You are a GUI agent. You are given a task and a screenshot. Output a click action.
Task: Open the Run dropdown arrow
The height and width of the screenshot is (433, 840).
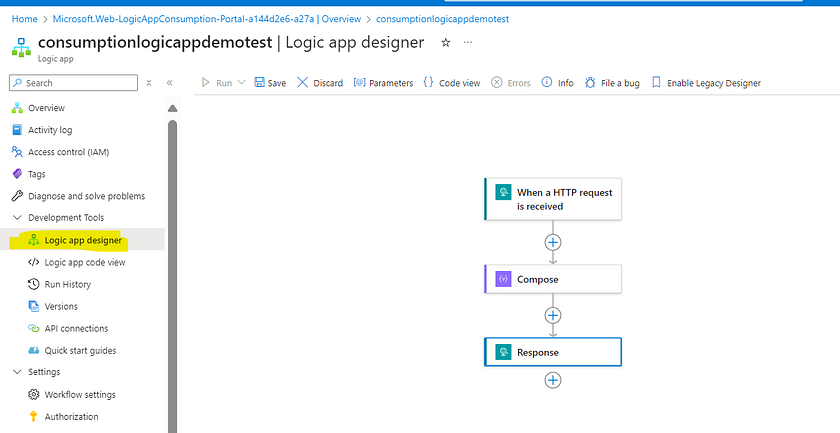241,83
